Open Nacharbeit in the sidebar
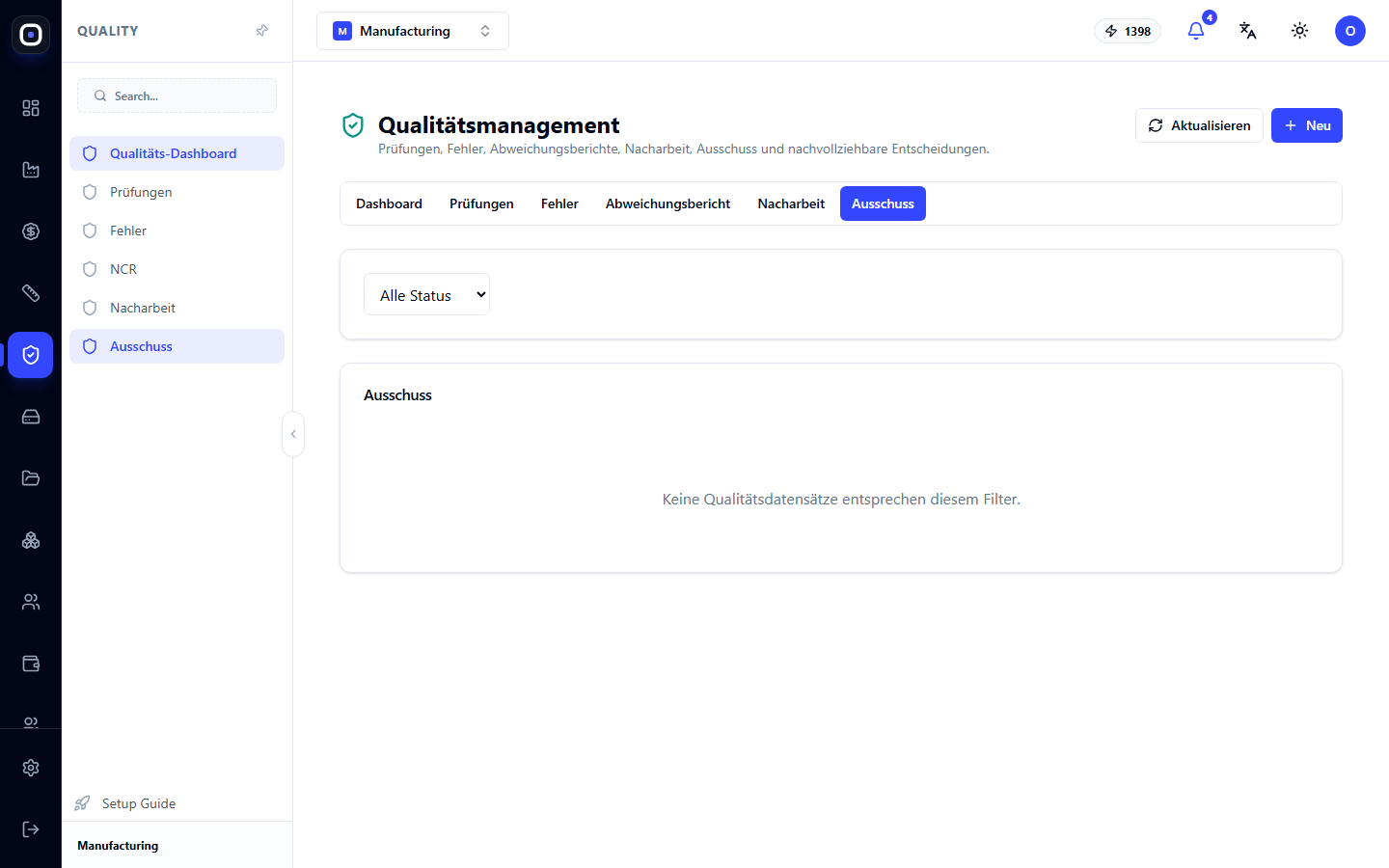 [x=177, y=308]
